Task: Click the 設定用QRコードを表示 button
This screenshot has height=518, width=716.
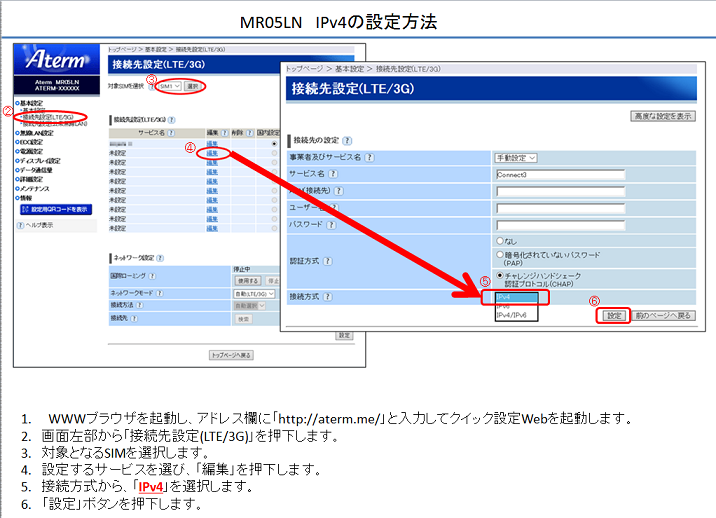Action: [x=56, y=209]
